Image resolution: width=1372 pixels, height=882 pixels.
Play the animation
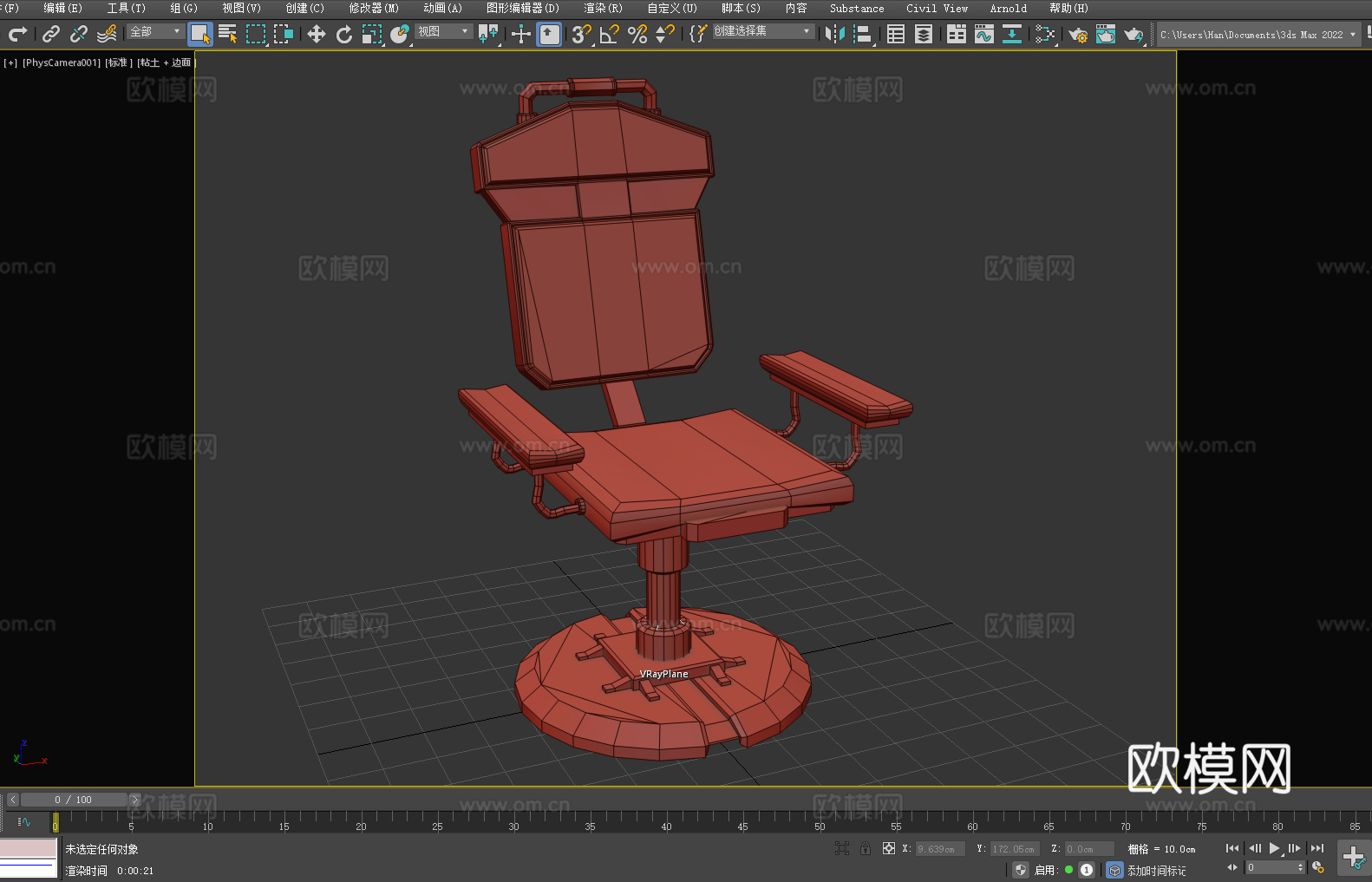pos(1275,848)
